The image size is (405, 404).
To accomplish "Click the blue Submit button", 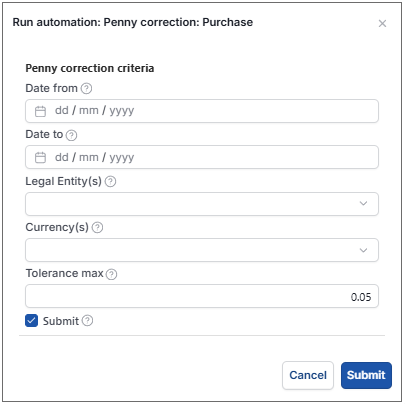I will pos(366,375).
